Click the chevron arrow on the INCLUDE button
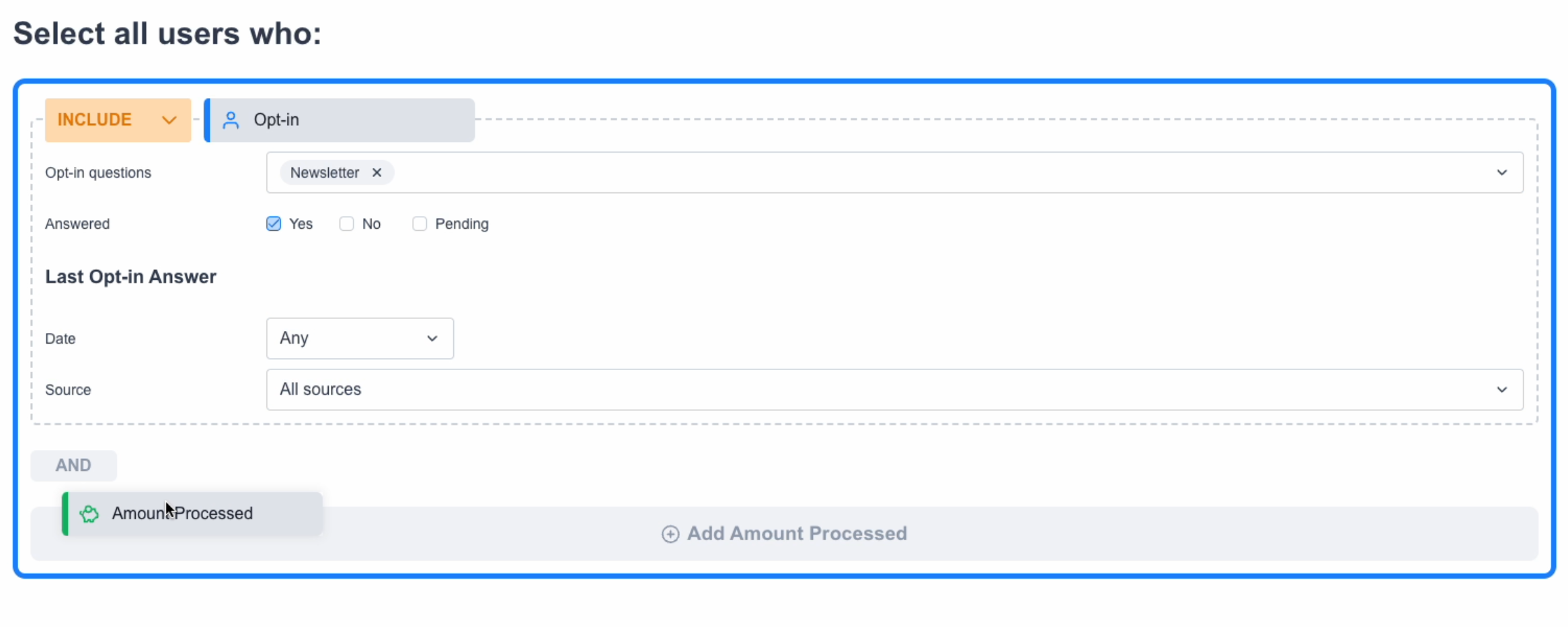 click(x=169, y=120)
